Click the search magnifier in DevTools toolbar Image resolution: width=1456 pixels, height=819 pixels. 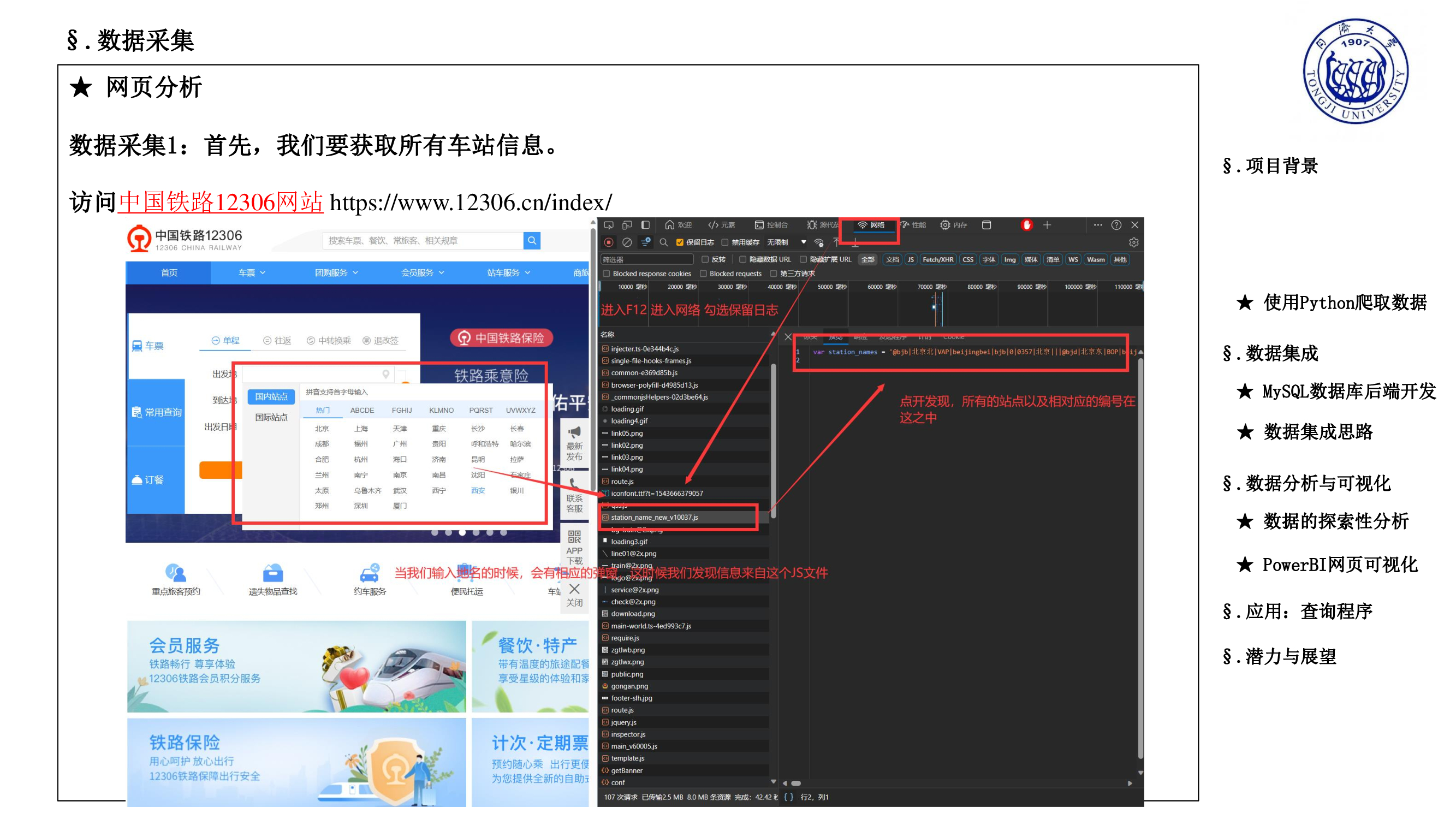tap(663, 242)
